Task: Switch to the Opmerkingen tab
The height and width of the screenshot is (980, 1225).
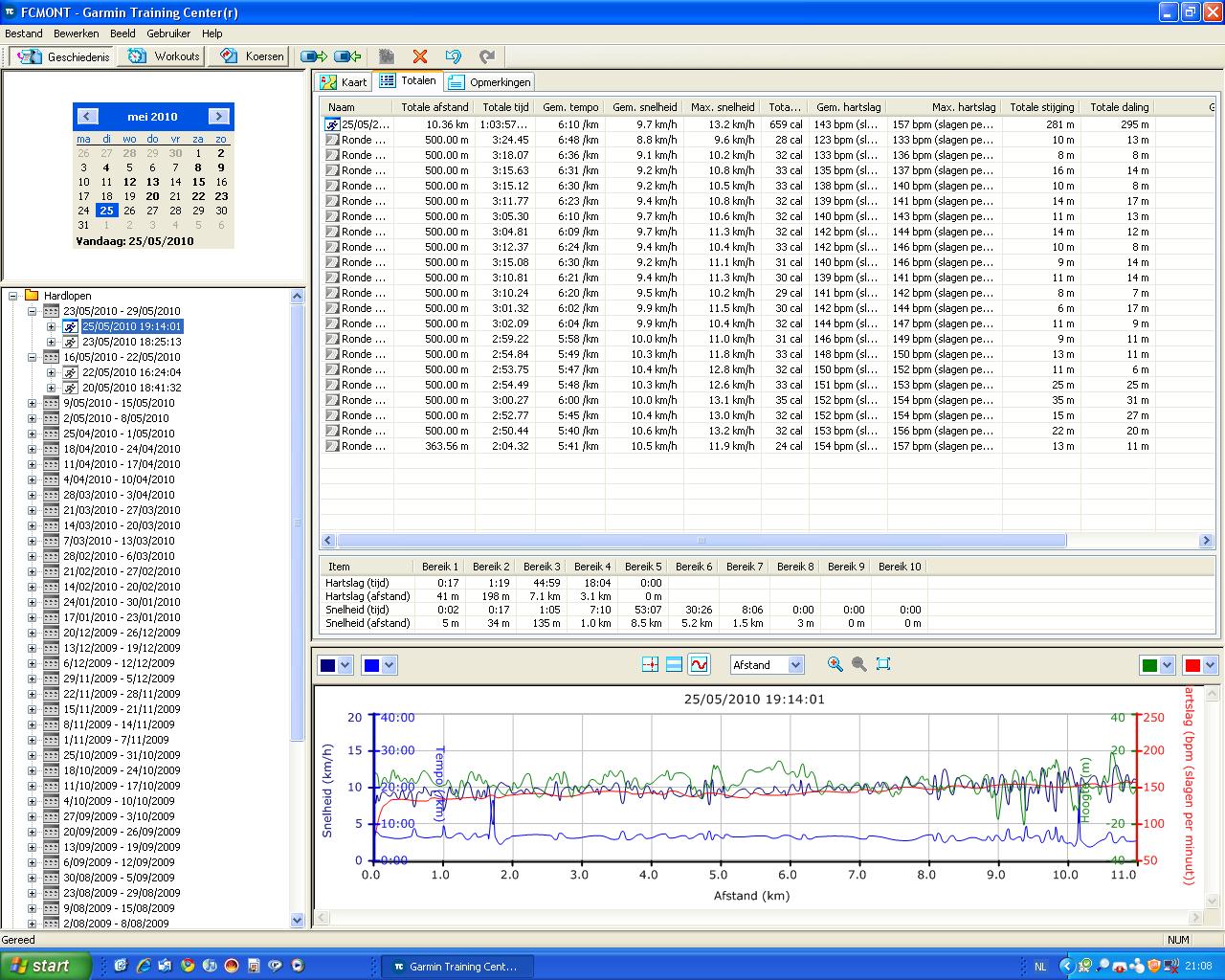Action: coord(489,82)
